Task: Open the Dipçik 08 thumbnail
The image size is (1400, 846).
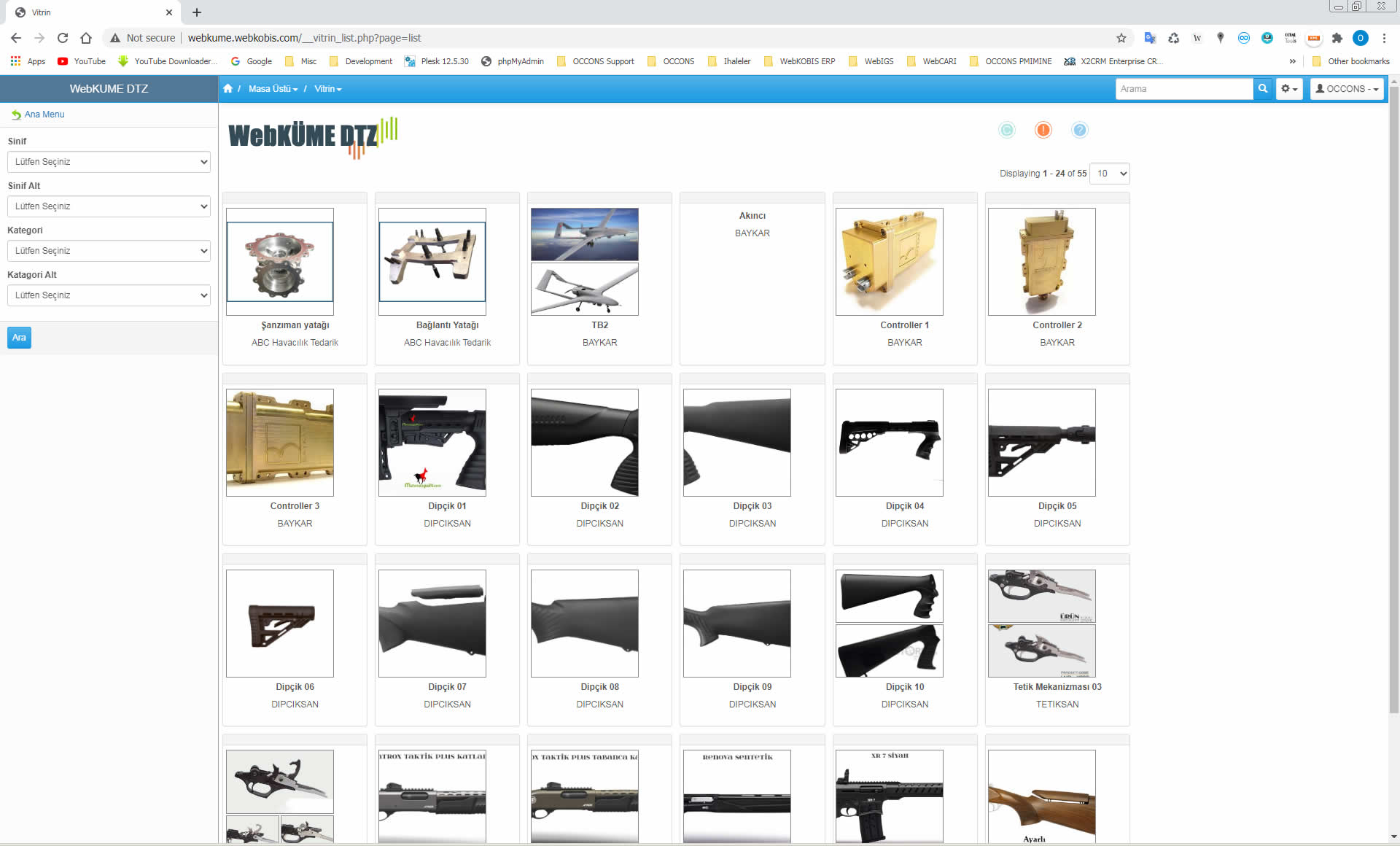Action: (x=585, y=624)
